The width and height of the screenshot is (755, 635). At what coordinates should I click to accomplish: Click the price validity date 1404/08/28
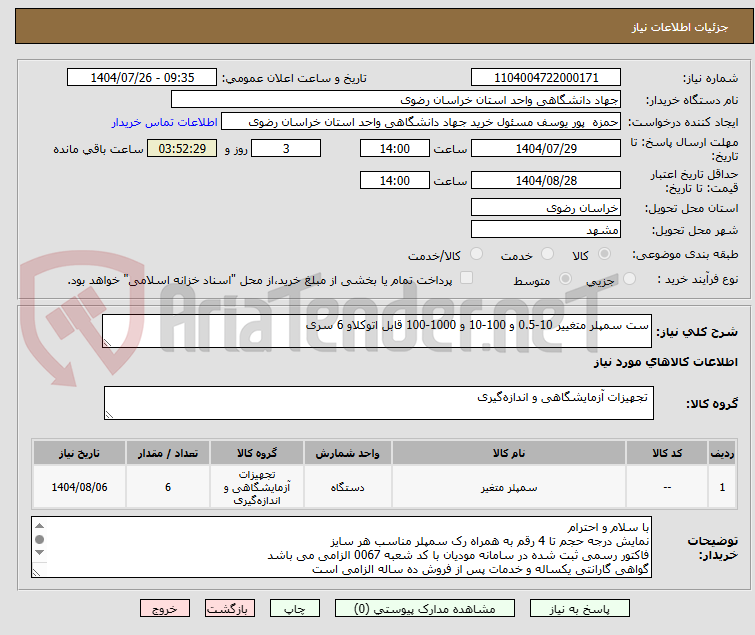(546, 181)
